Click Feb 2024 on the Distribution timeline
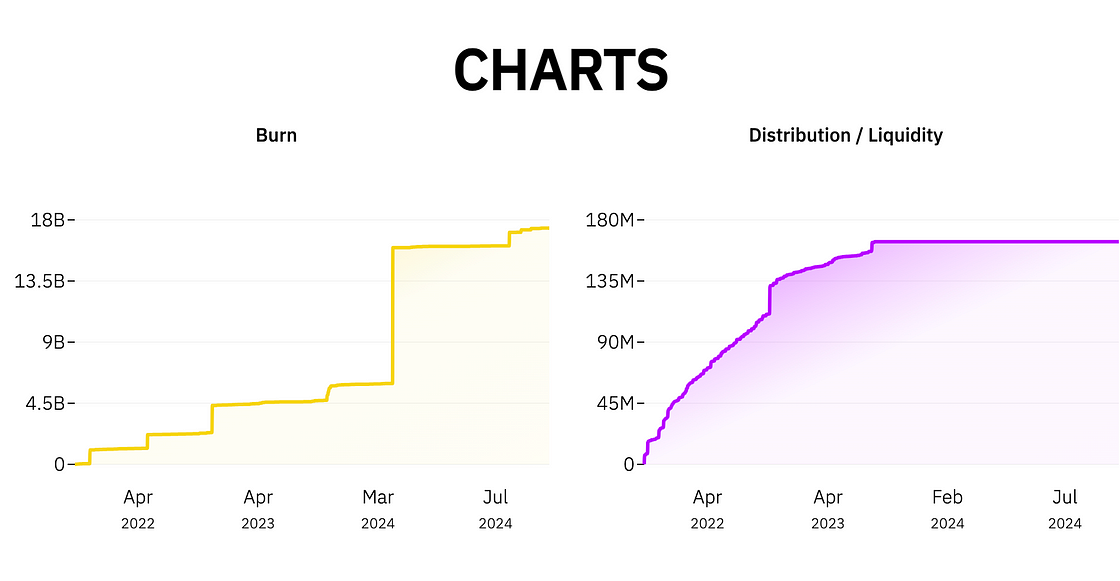This screenshot has width=1120, height=581. pos(947,507)
